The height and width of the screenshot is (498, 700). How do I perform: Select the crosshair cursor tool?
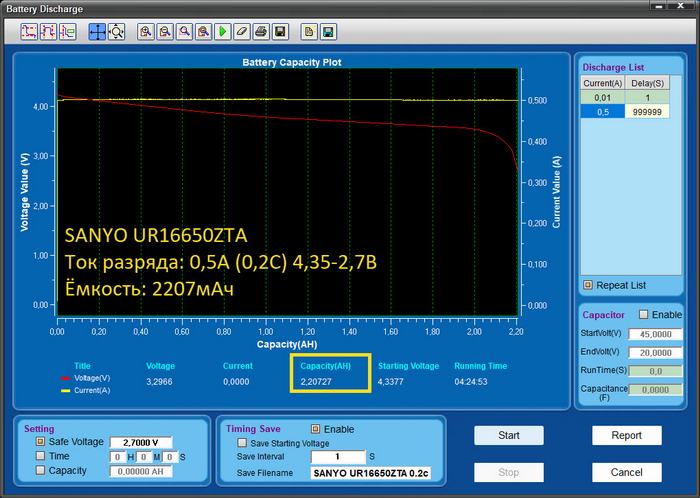point(97,32)
